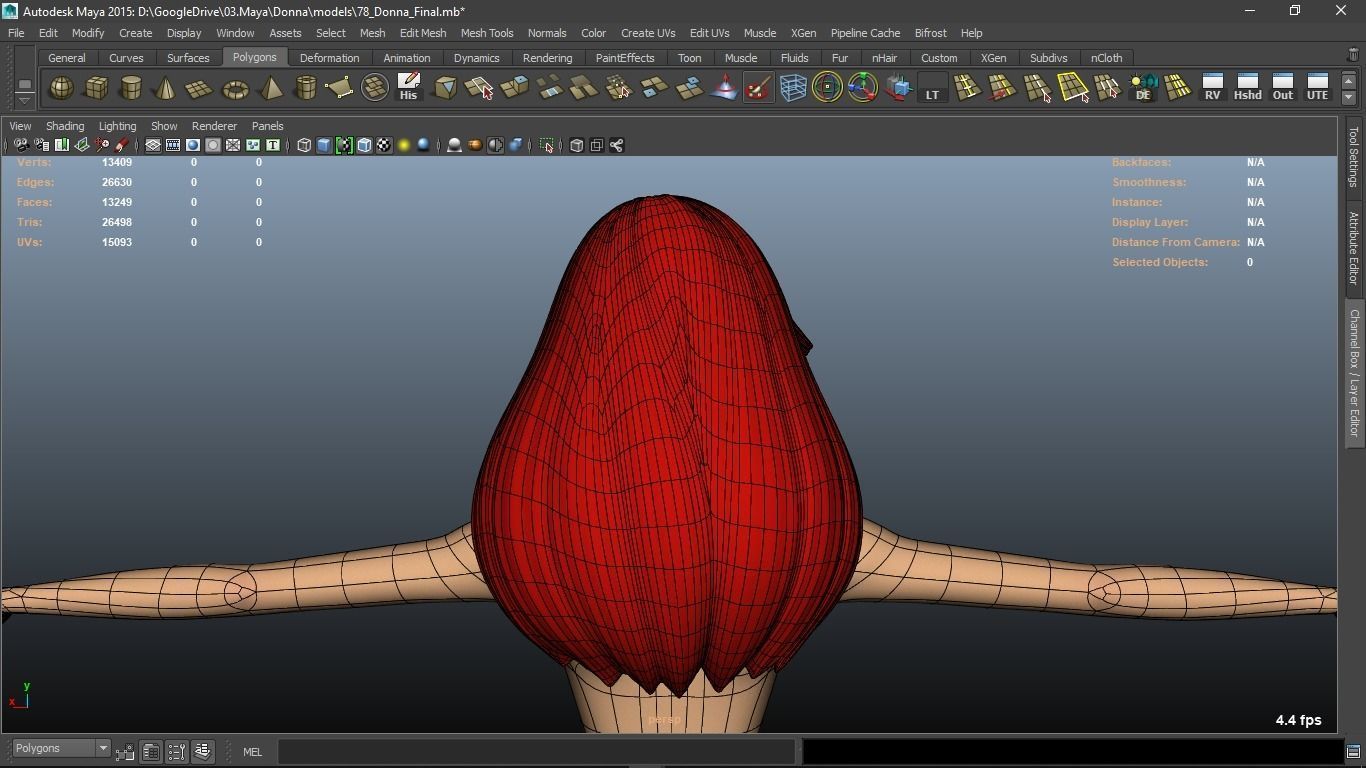Create a polygon cylinder from shelf
1366x768 pixels.
(131, 88)
